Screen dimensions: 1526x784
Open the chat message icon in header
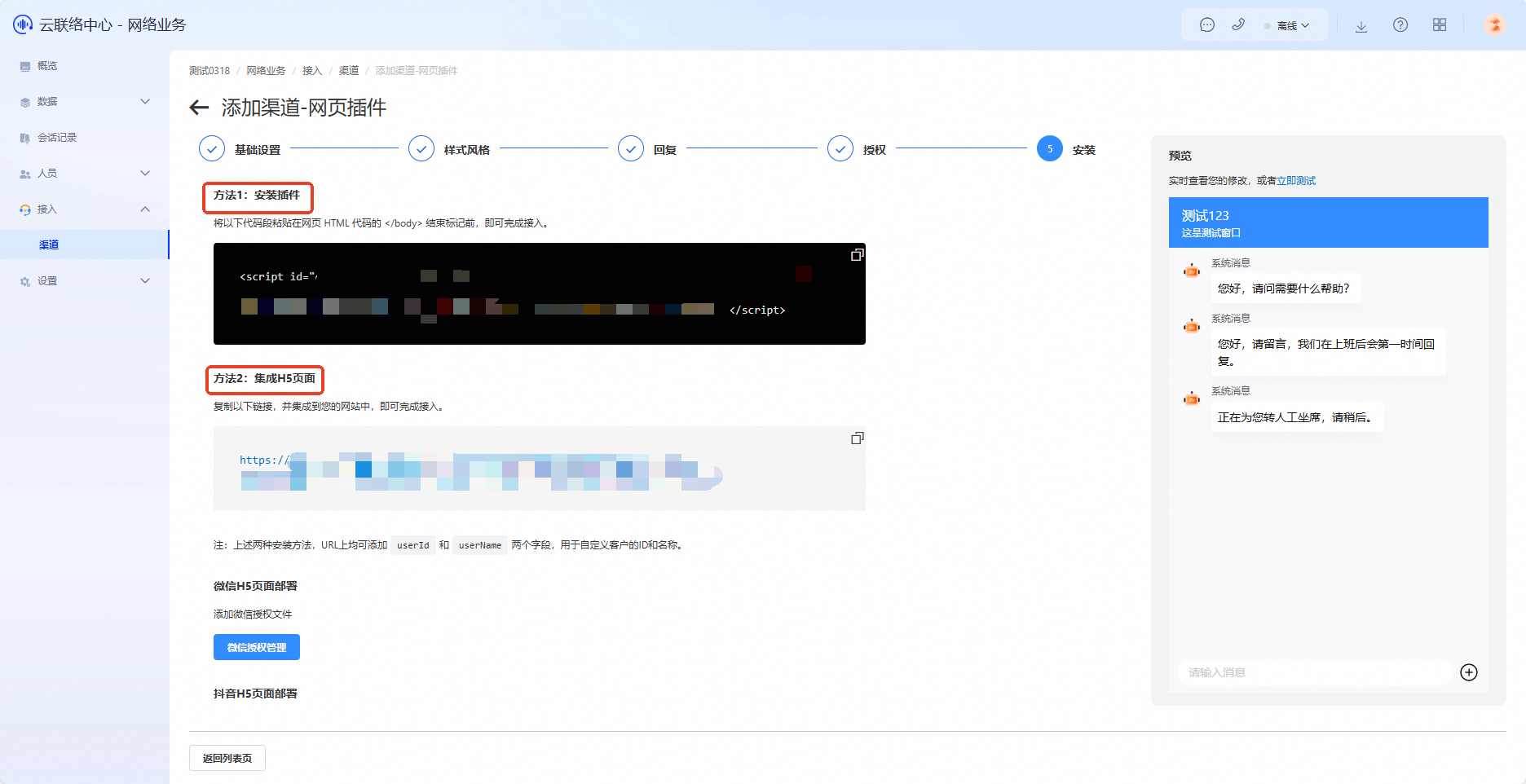point(1207,25)
